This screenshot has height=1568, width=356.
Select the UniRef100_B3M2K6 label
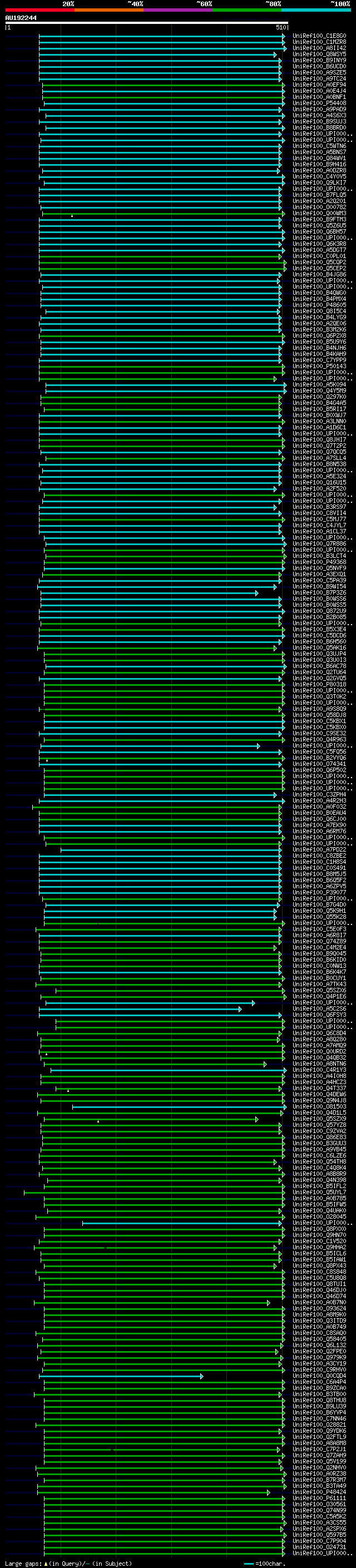pos(319,330)
